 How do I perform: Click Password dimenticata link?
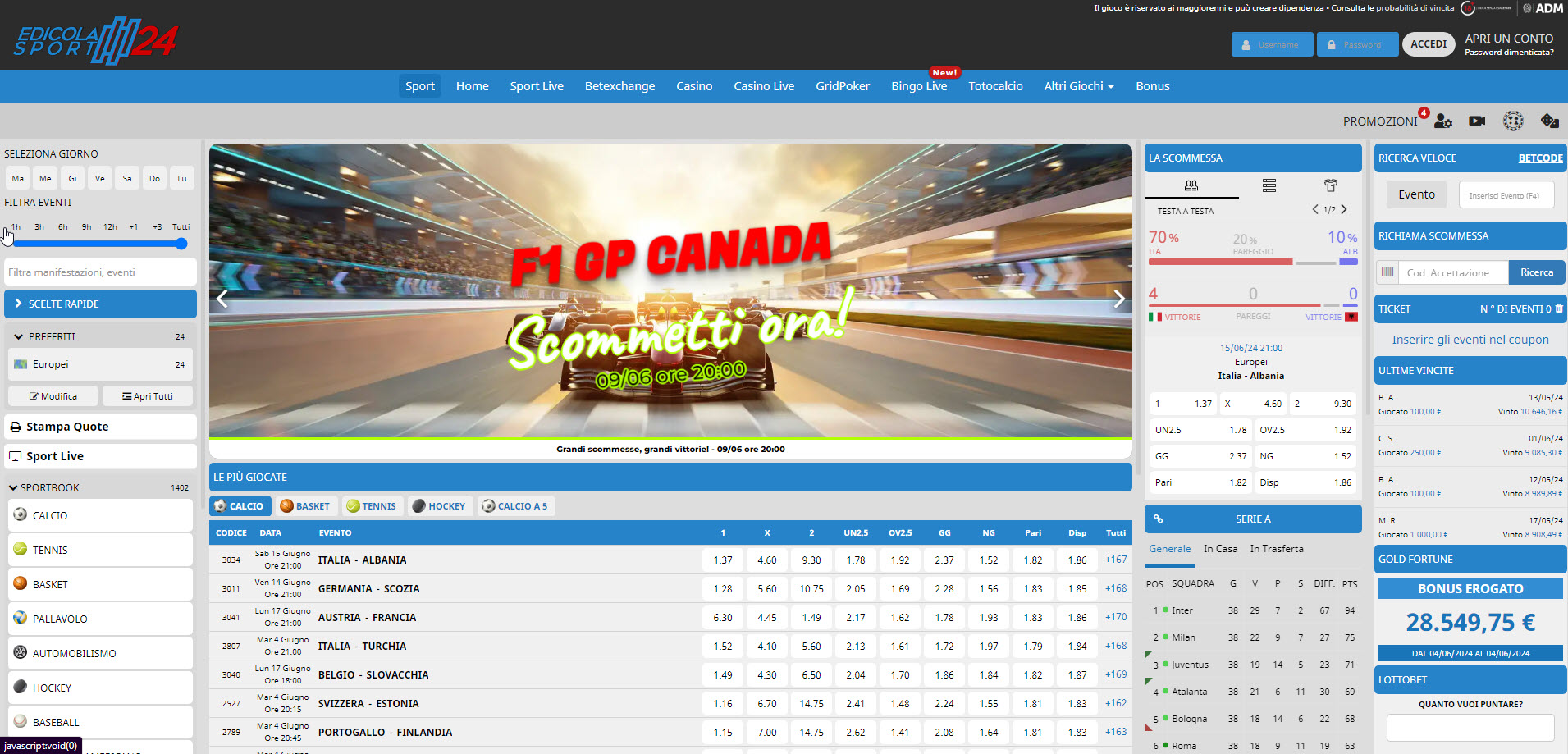pyautogui.click(x=1509, y=53)
